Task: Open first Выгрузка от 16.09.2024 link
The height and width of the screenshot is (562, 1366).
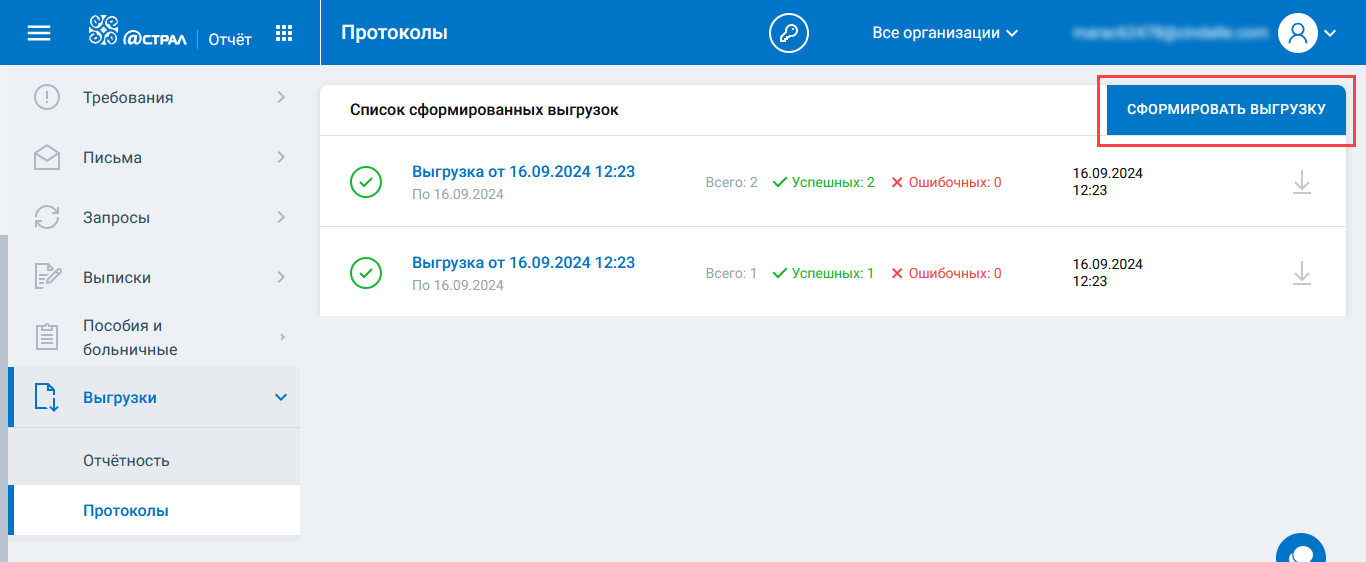Action: click(523, 172)
